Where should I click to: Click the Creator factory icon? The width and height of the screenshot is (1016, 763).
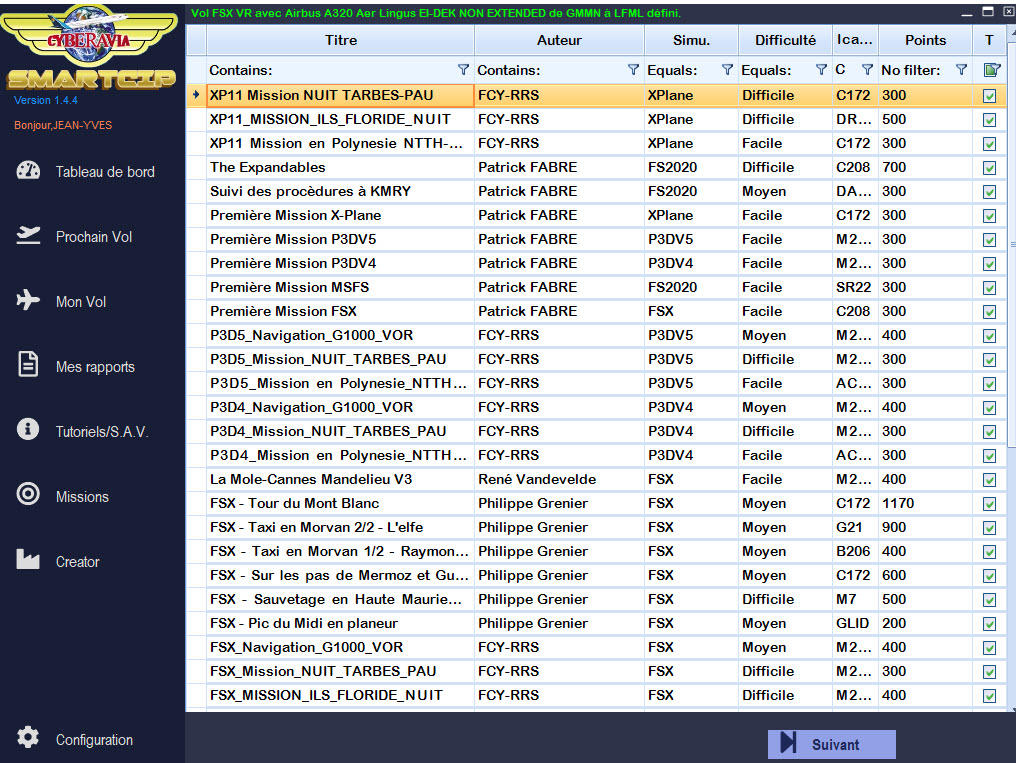(28, 560)
